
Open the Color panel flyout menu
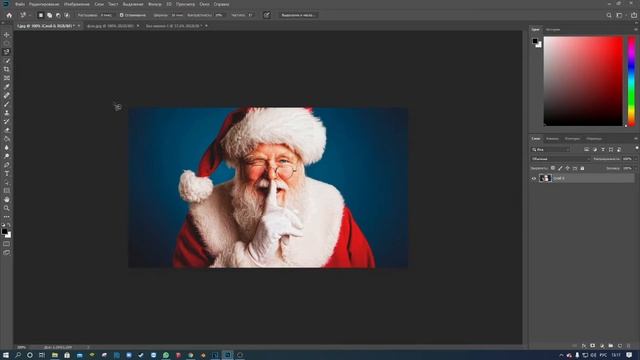click(x=636, y=29)
